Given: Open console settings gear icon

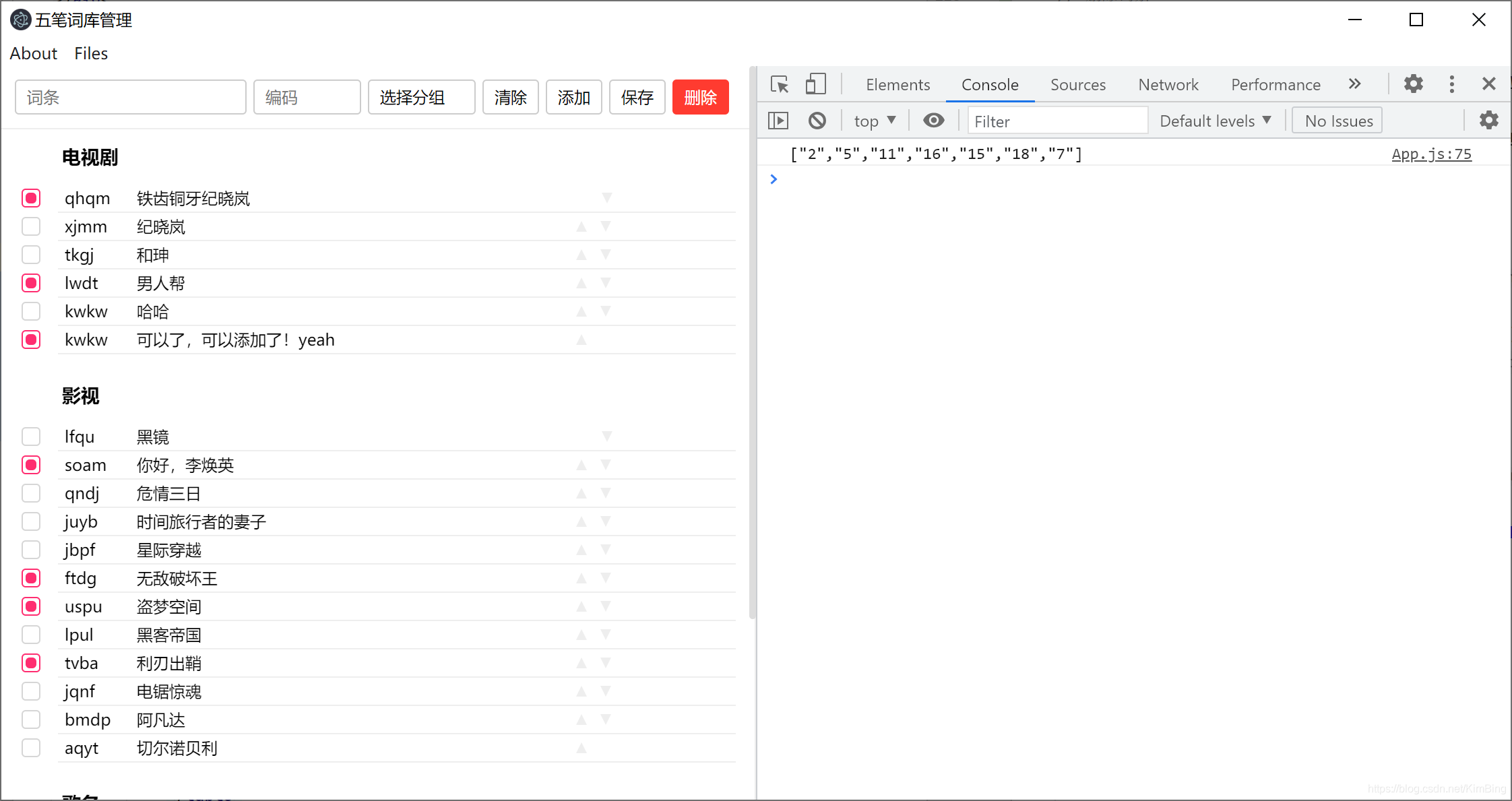Looking at the screenshot, I should point(1488,121).
